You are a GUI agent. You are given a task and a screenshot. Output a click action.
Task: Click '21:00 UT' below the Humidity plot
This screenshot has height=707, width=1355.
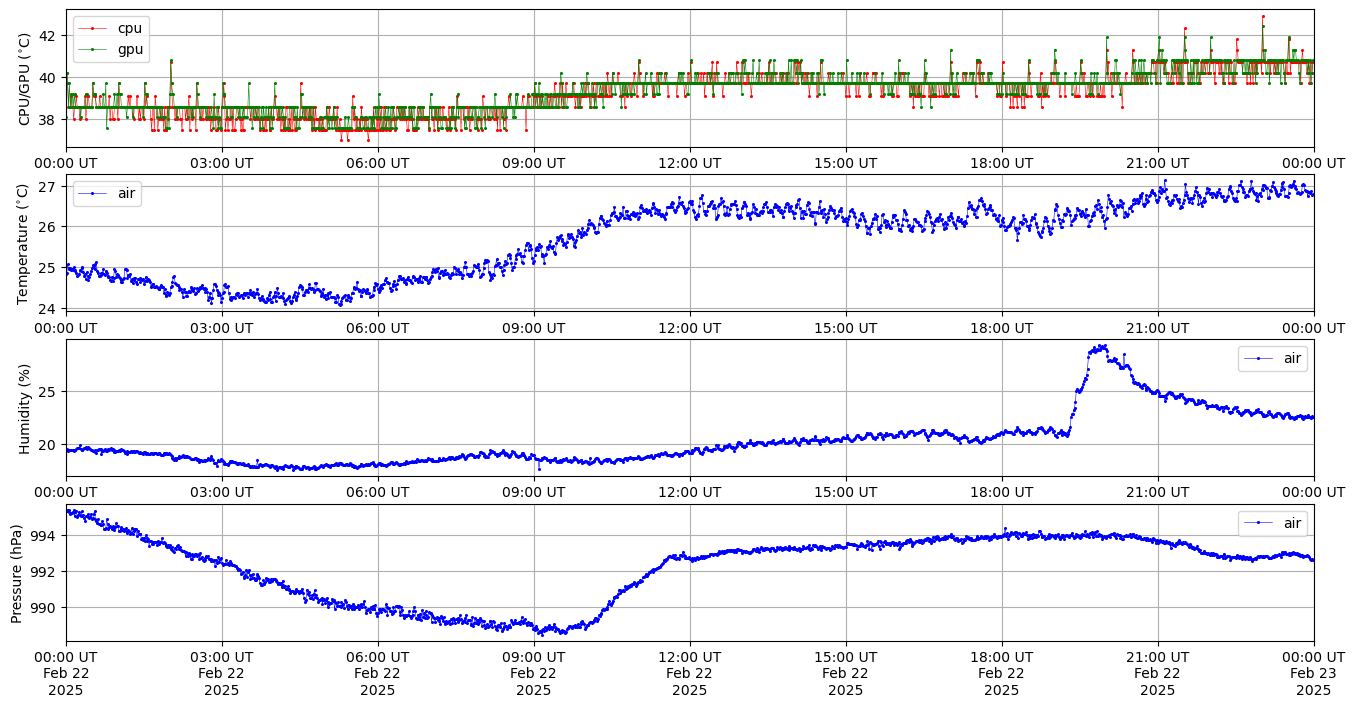(x=1158, y=492)
